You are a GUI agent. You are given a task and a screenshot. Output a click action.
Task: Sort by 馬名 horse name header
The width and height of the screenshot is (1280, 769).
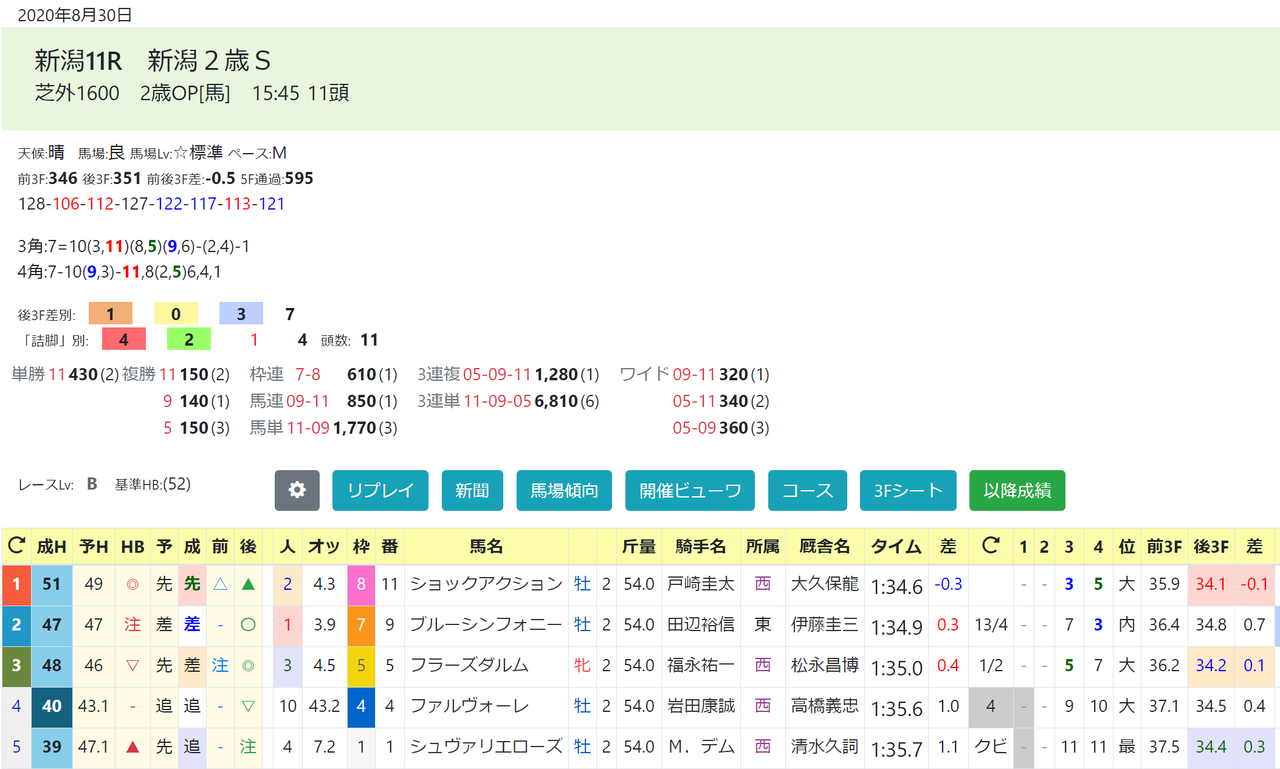tap(486, 546)
